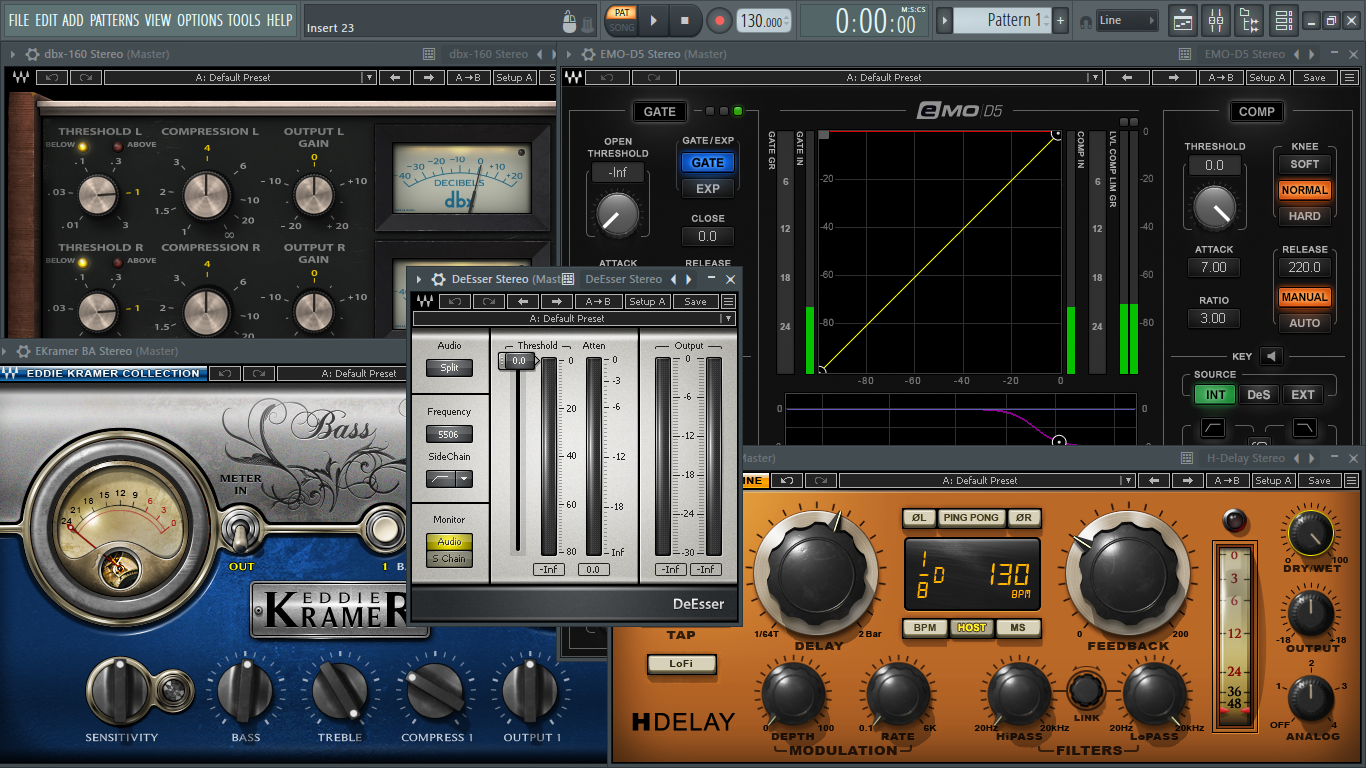The image size is (1366, 768).
Task: Open the hamburger menu in DeEsser toolbar
Action: (728, 301)
